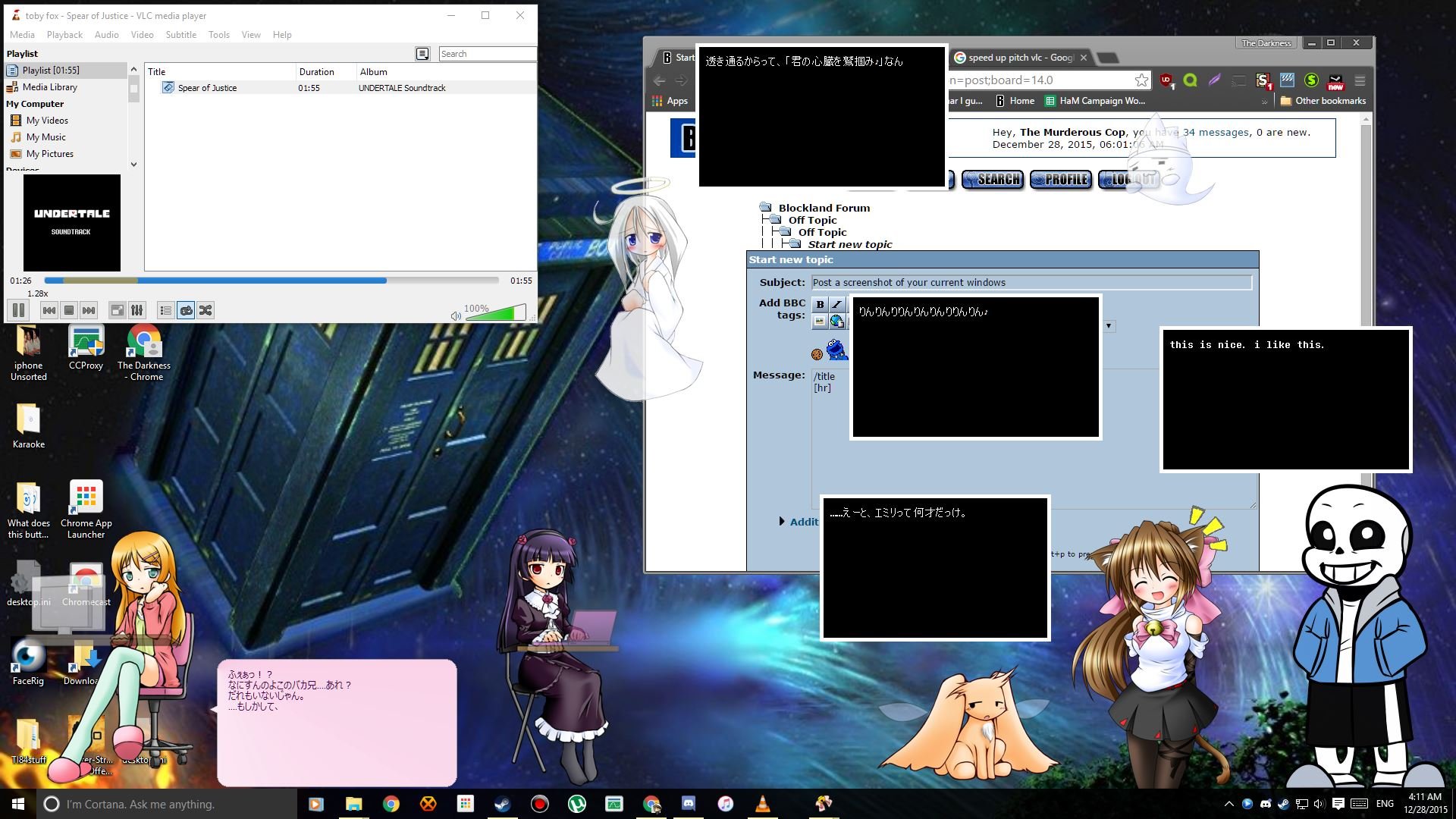Insert Cookie Monster smiley in forum editor

837,350
